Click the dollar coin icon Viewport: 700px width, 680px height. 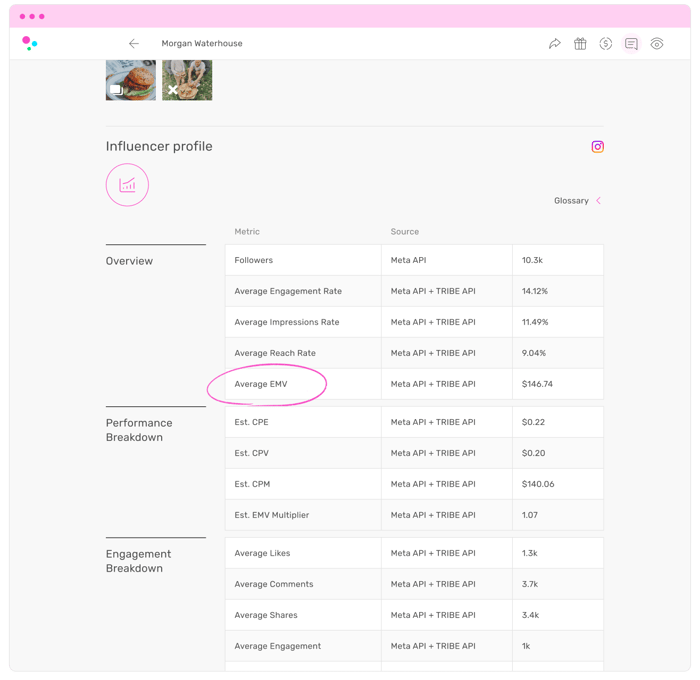point(605,44)
